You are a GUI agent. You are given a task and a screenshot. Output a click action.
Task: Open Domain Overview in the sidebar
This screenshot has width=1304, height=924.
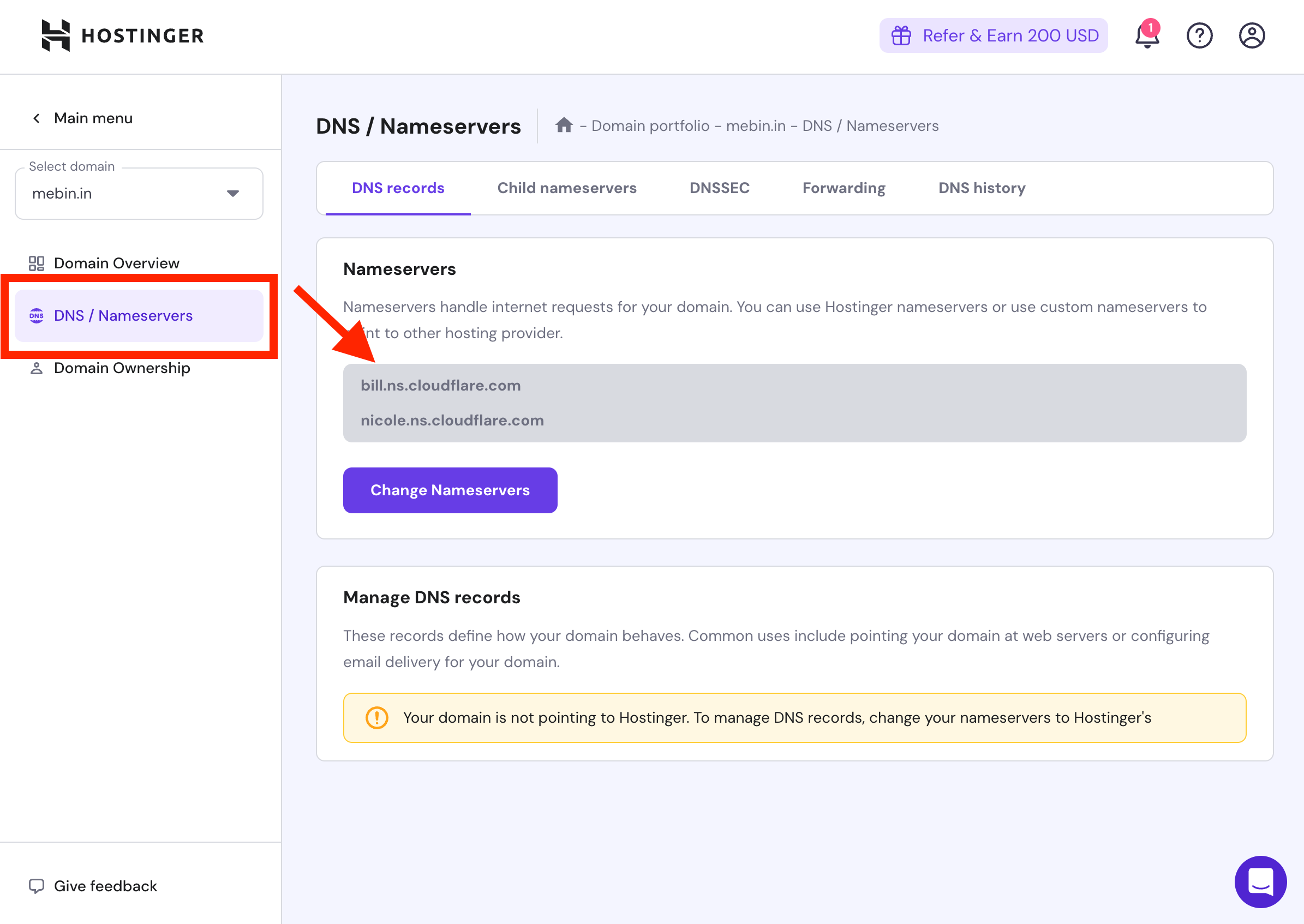(116, 263)
